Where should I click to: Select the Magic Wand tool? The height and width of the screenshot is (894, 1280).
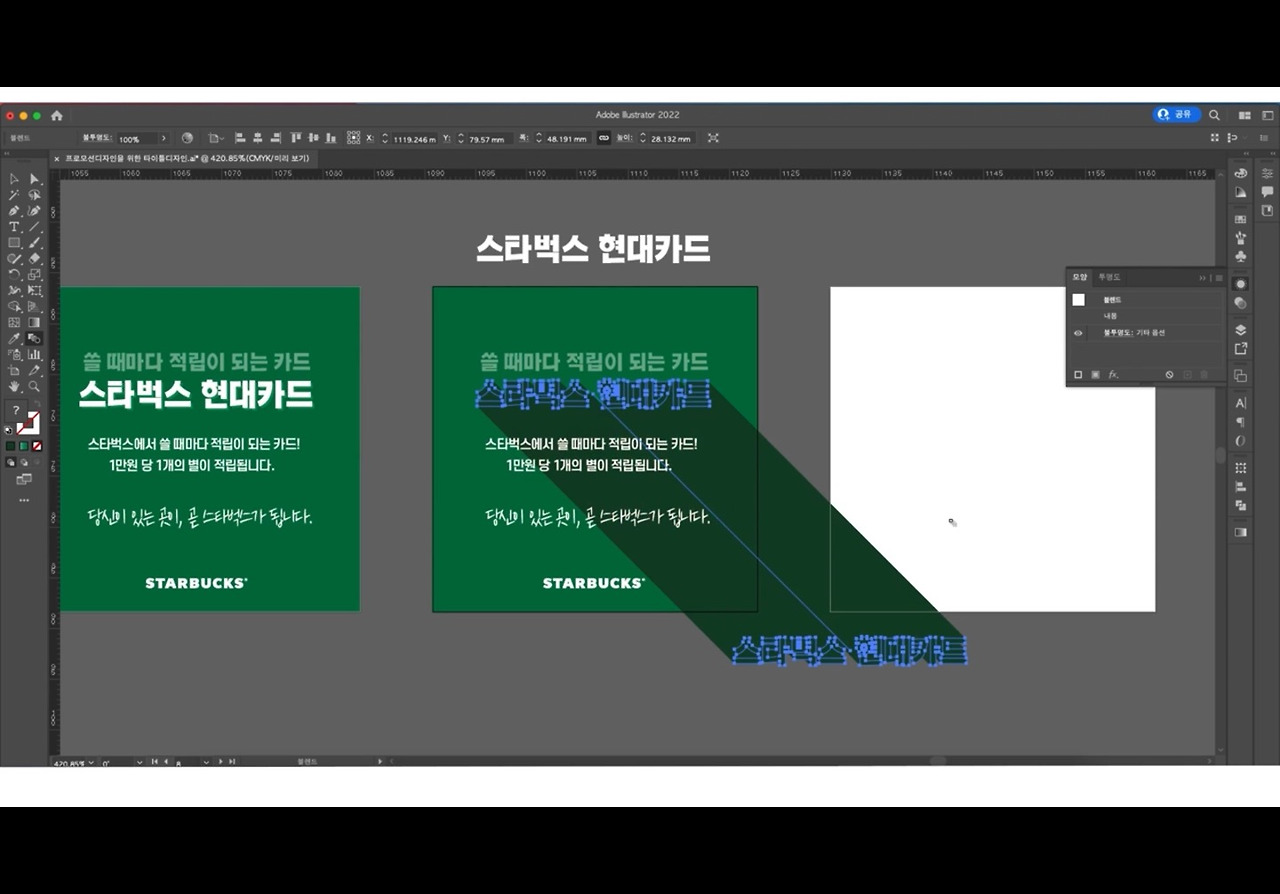pos(14,195)
